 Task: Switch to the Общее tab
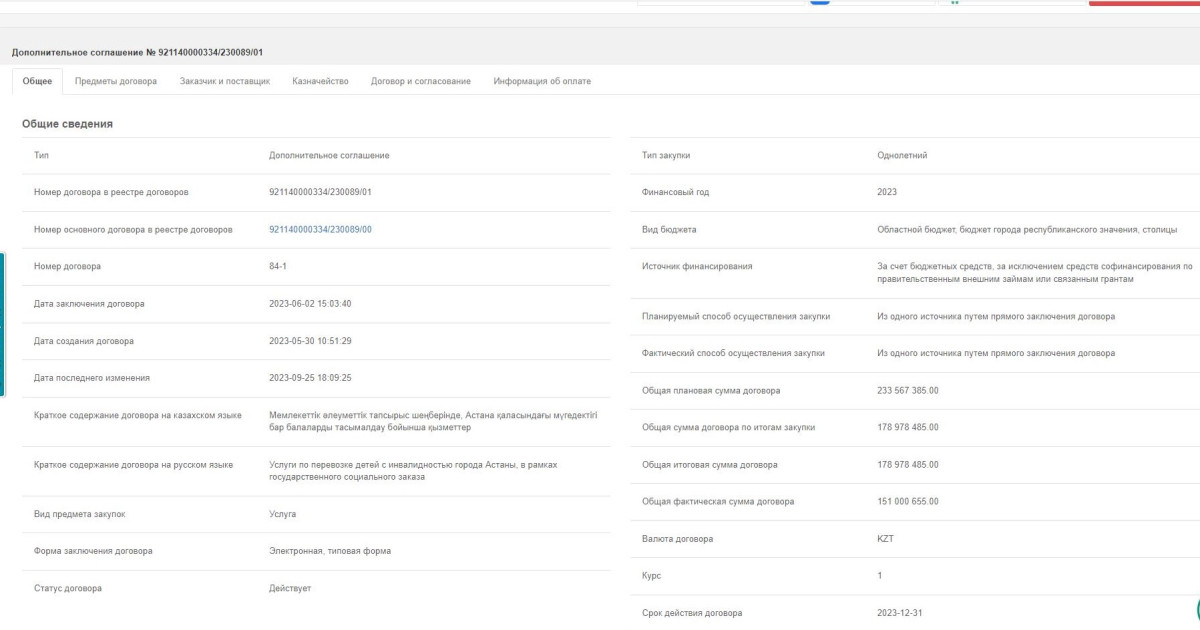point(37,81)
